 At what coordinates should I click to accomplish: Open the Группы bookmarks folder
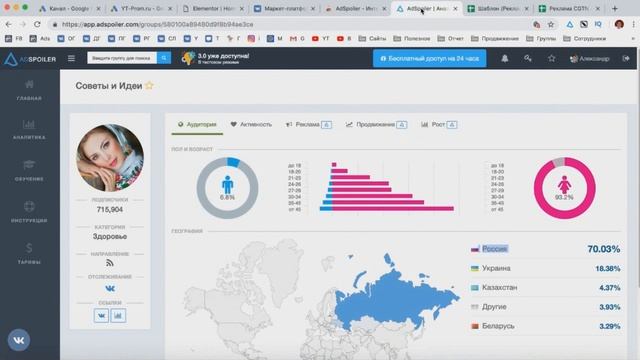541,38
